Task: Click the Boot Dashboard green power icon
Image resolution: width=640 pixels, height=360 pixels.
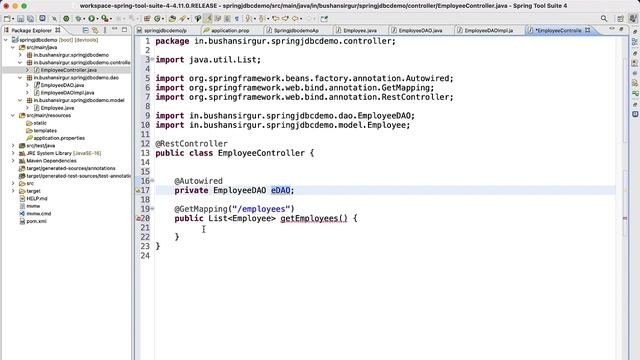Action: coord(66,19)
